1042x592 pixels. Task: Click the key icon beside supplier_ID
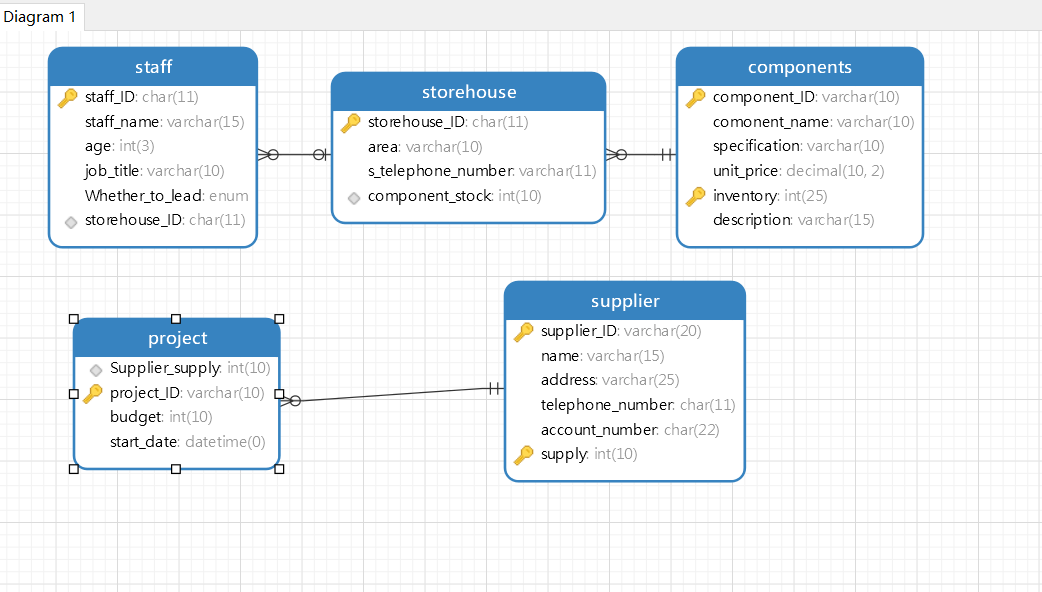click(x=524, y=332)
